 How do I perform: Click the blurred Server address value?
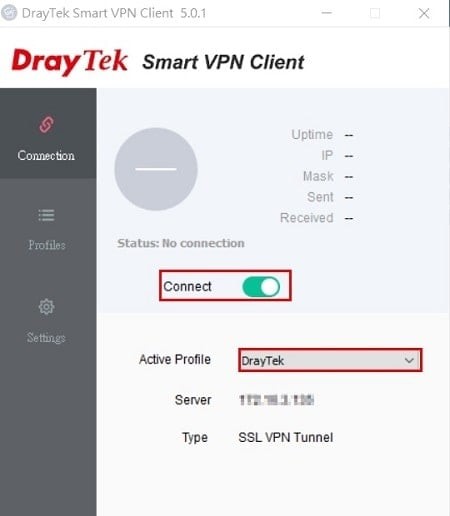click(x=277, y=400)
